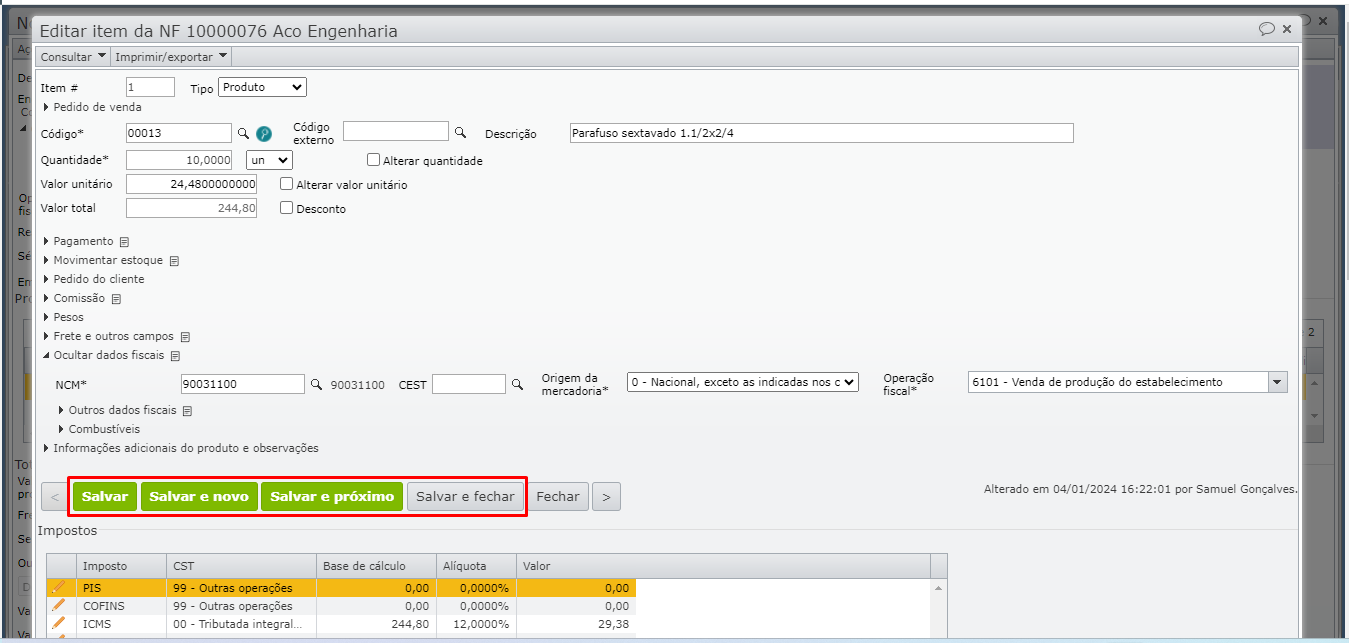Screen dimensions: 1349x643
Task: Click note icon beside Outros dados fiscais
Action: click(x=187, y=411)
